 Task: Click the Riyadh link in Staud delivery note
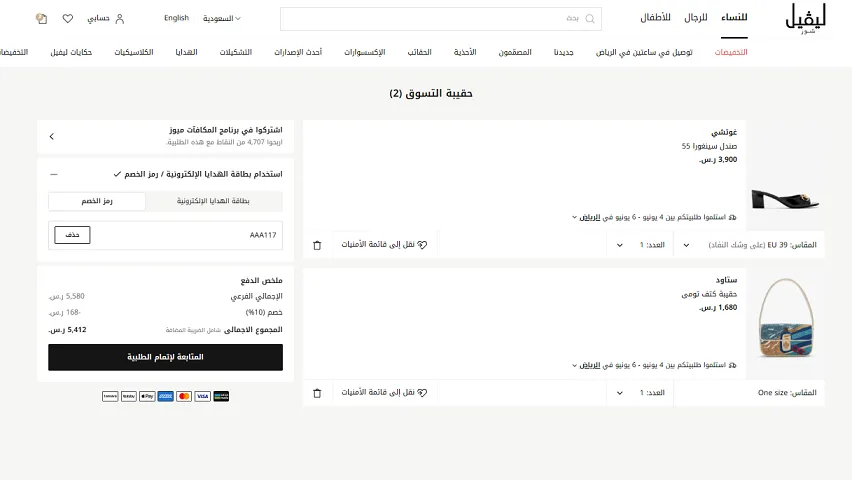pos(590,365)
